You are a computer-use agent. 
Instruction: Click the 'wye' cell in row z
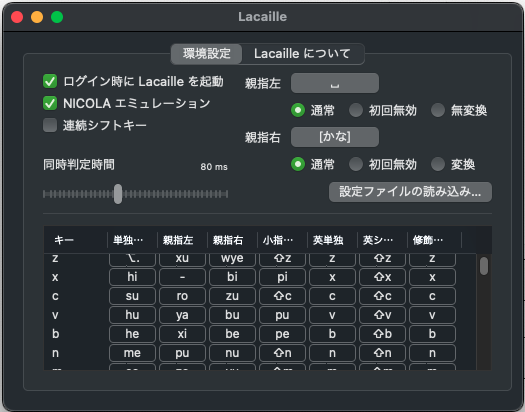click(232, 259)
